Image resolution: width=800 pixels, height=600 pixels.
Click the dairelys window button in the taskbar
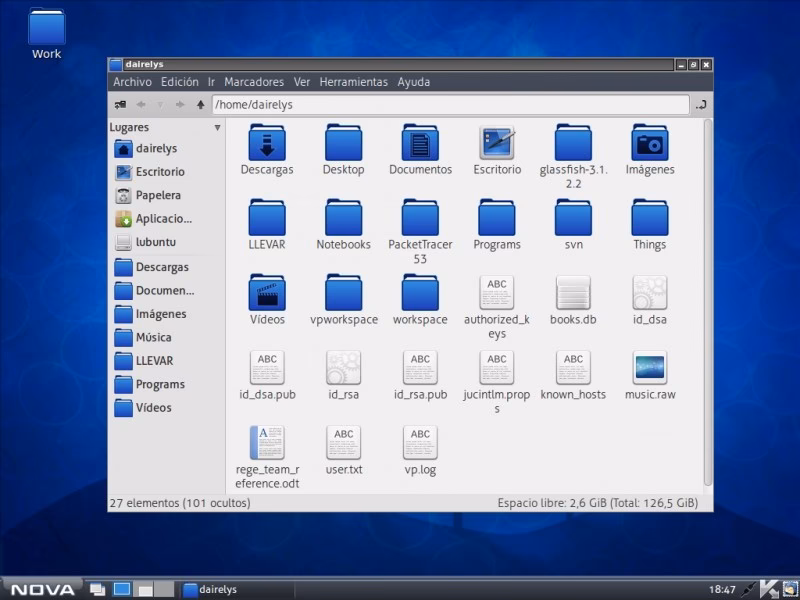(x=213, y=589)
